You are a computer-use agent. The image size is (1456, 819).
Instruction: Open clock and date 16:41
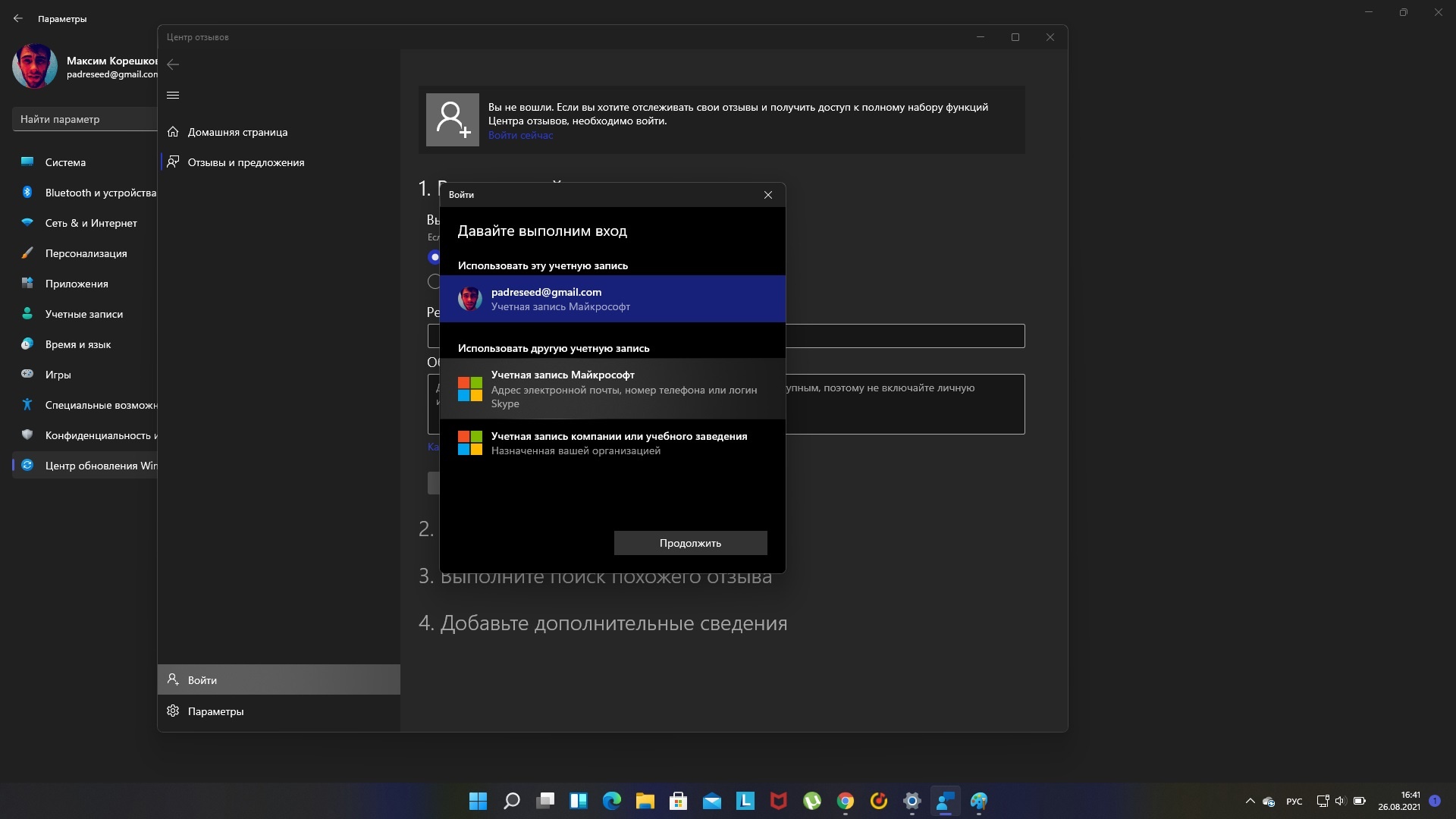coord(1399,801)
